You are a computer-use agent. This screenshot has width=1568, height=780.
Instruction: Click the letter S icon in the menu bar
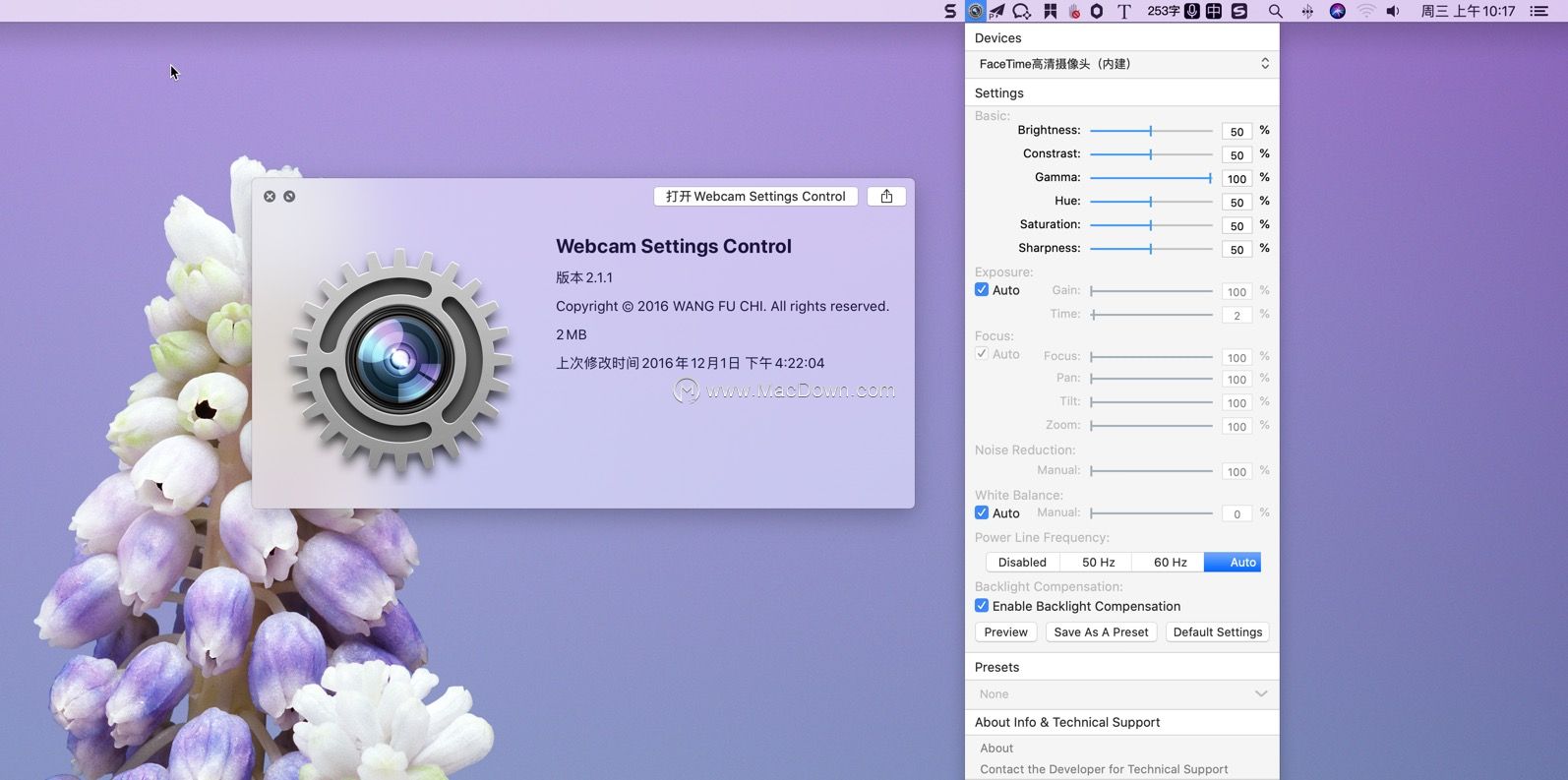pyautogui.click(x=949, y=11)
